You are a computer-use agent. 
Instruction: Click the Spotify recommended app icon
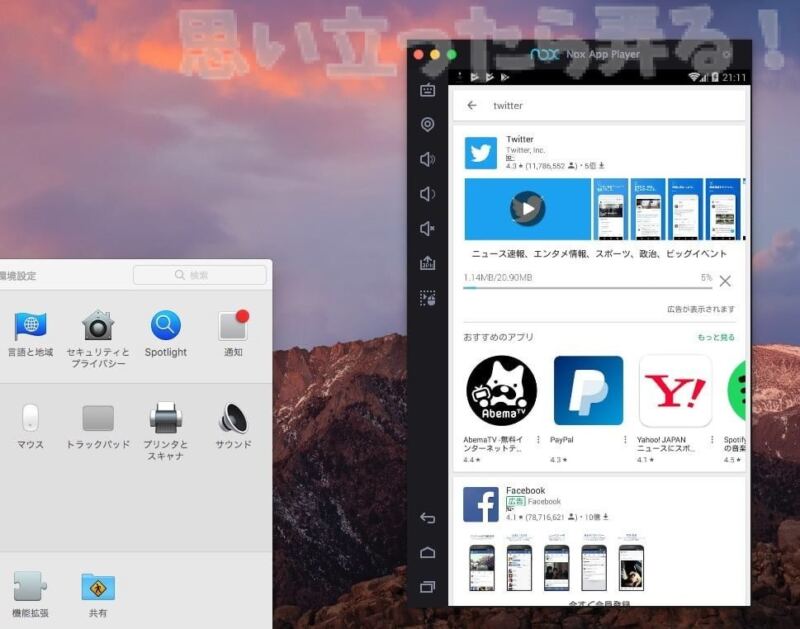pyautogui.click(x=736, y=391)
